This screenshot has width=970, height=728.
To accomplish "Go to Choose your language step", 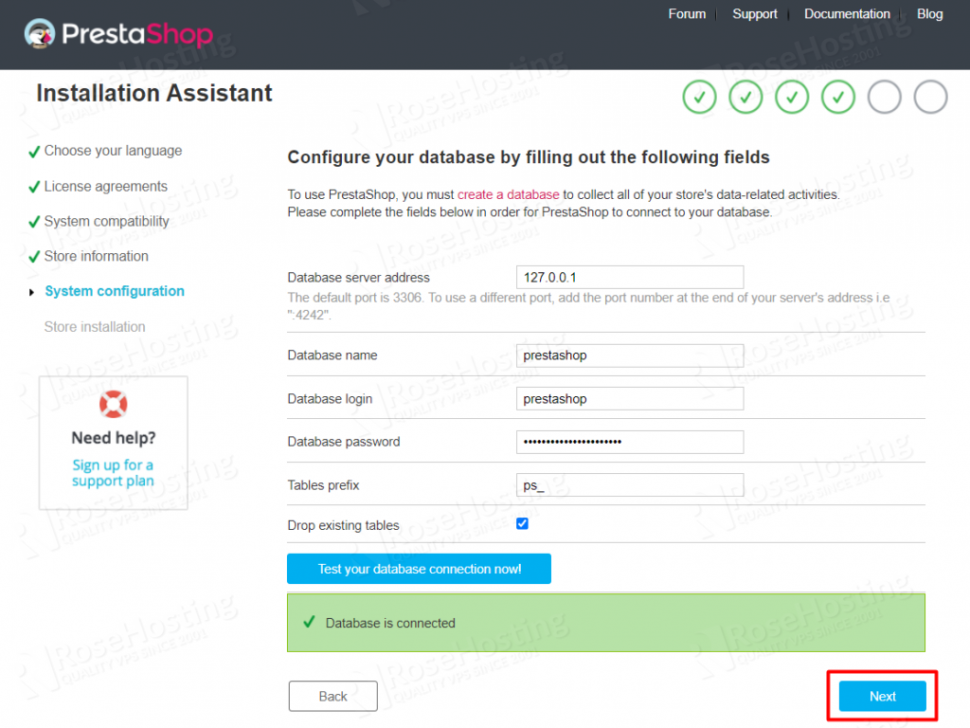I will [x=113, y=151].
